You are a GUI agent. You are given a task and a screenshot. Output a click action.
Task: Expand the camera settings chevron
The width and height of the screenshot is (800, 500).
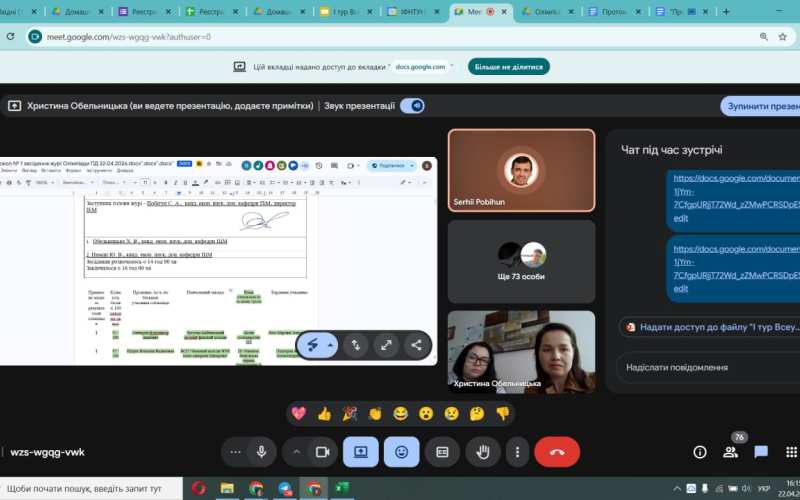(x=296, y=452)
